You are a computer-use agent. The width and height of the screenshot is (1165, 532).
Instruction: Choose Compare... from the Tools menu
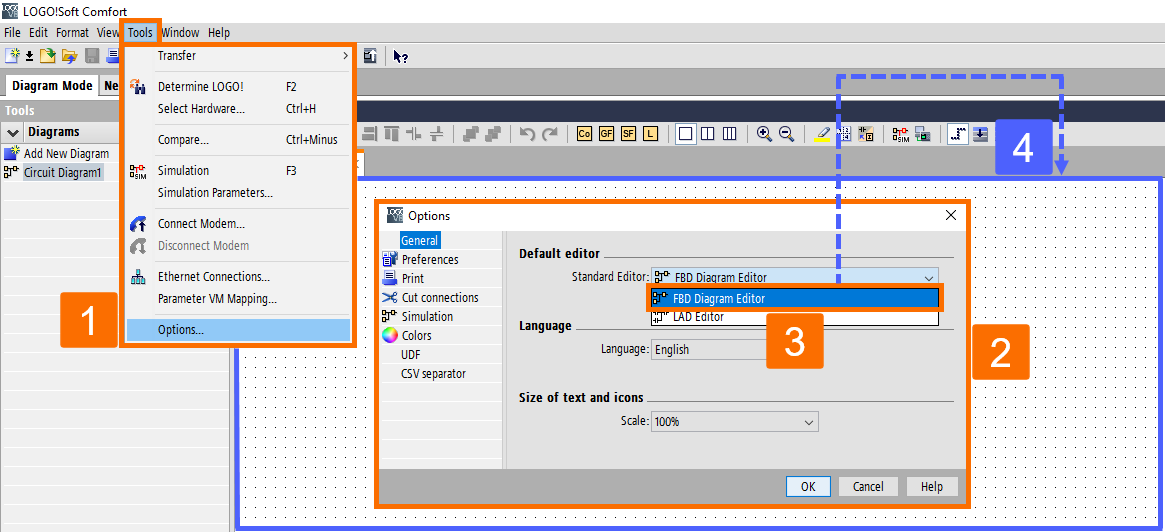click(x=238, y=140)
